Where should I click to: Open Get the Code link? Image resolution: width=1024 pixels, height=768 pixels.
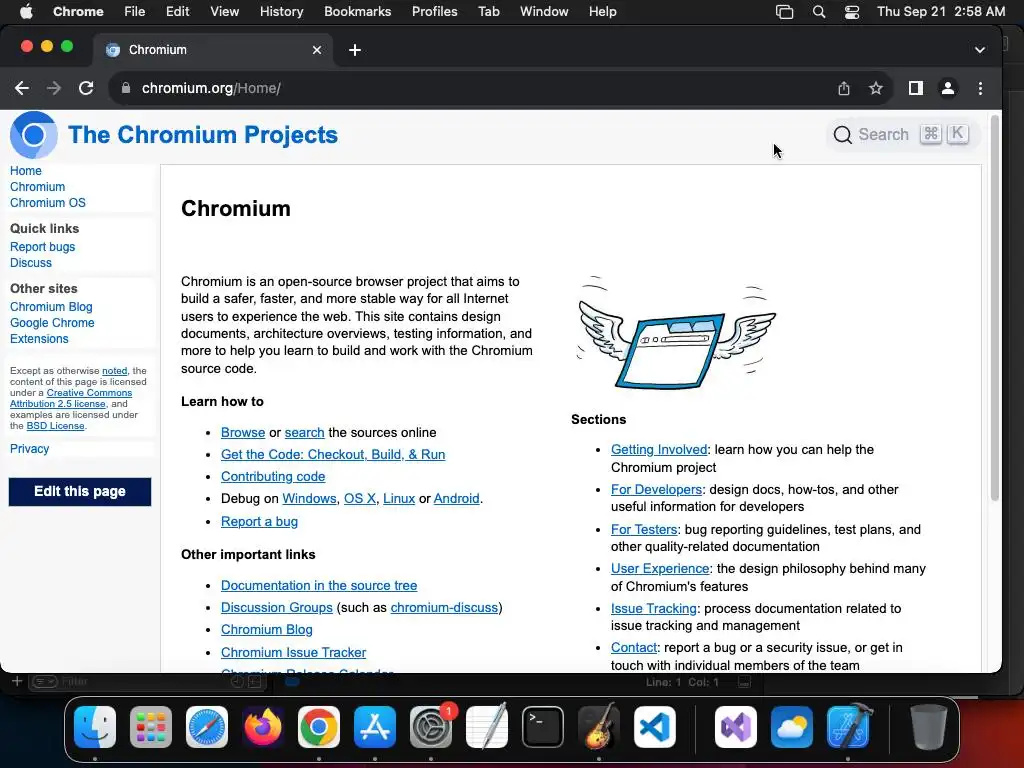click(x=333, y=455)
